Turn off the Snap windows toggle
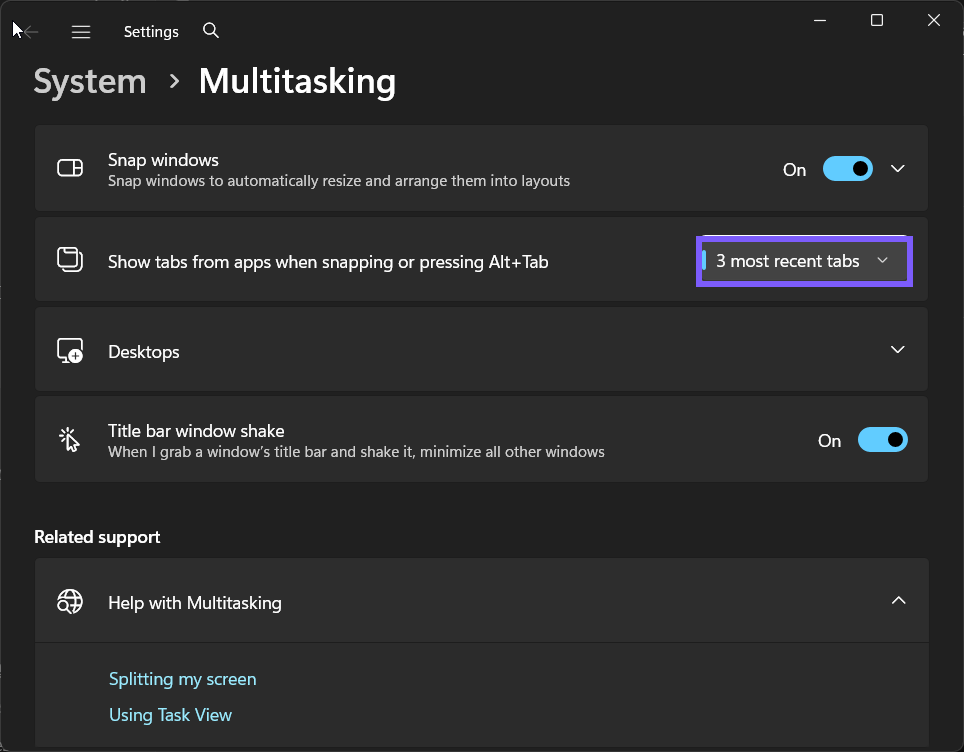 [848, 168]
